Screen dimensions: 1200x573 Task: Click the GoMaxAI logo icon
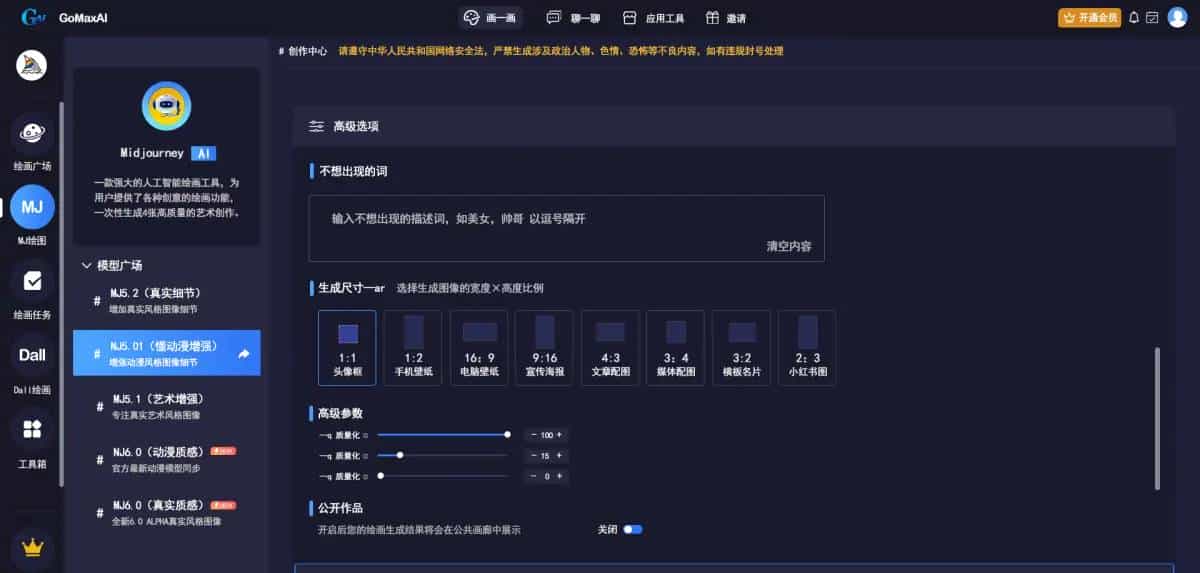[x=33, y=17]
